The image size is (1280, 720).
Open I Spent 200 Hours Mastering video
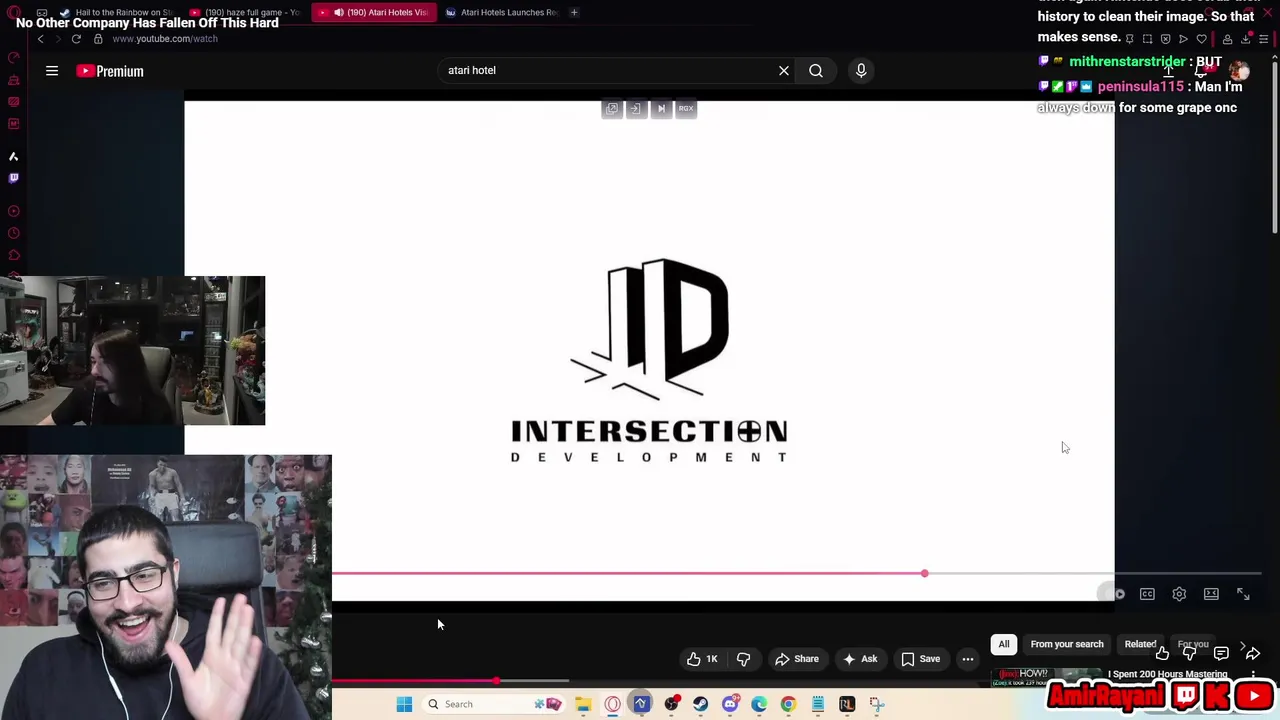[x=1167, y=675]
